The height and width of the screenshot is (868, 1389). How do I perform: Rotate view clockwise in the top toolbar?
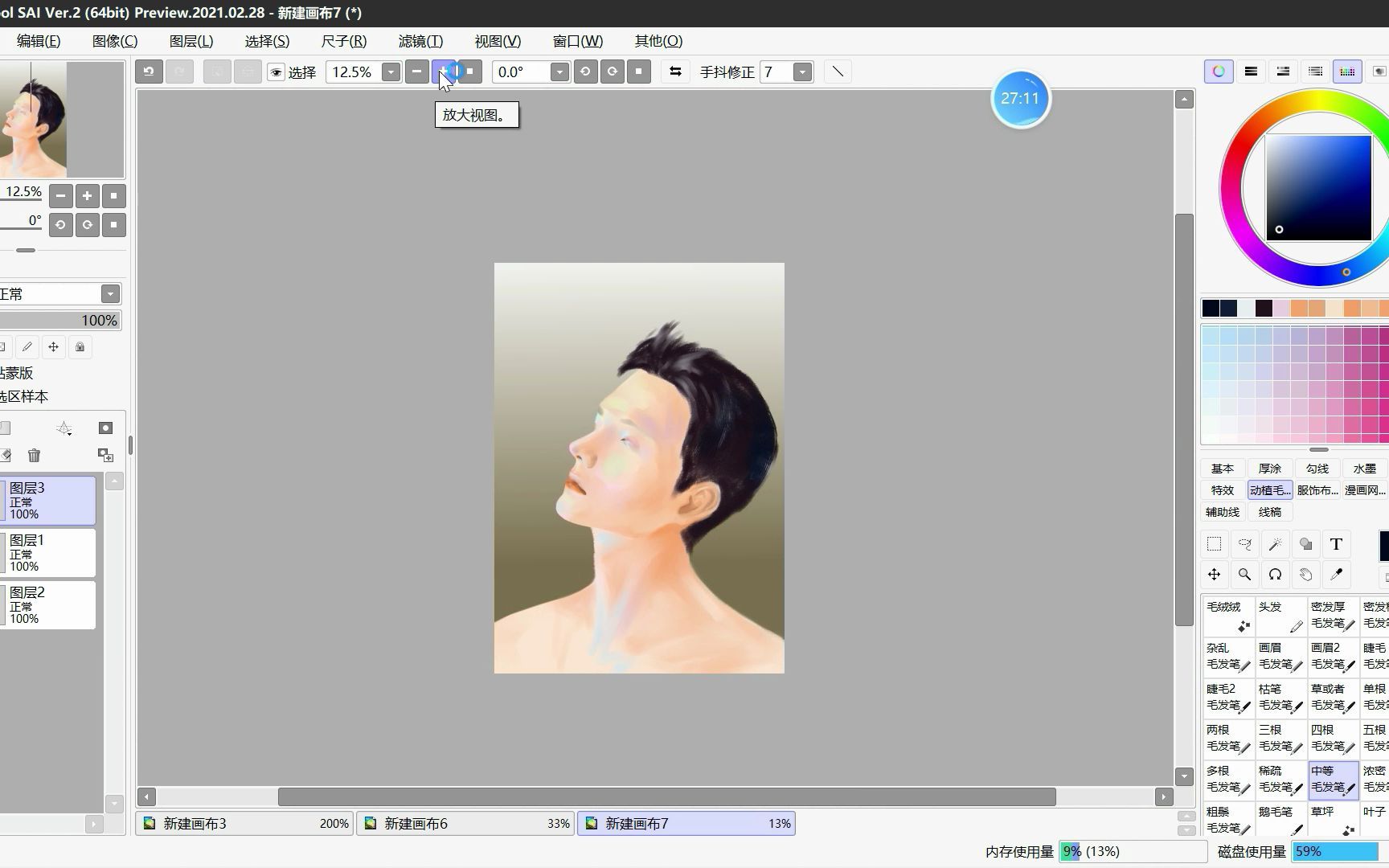pyautogui.click(x=613, y=72)
